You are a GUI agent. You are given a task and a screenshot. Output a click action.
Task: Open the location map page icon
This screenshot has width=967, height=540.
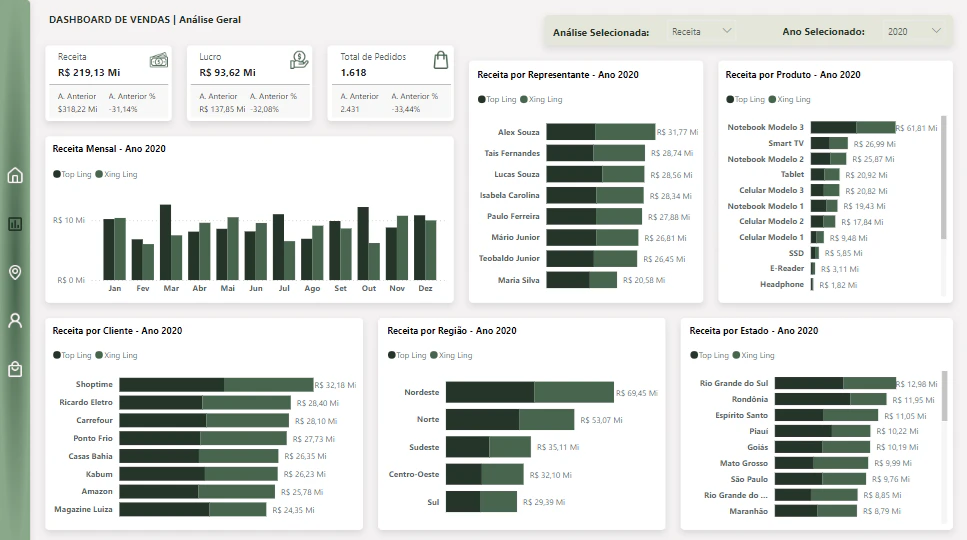point(15,272)
